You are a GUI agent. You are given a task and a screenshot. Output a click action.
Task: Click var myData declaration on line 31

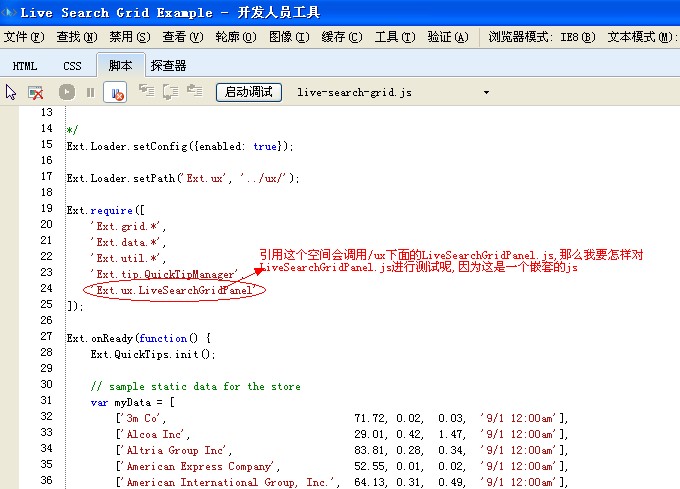click(133, 402)
